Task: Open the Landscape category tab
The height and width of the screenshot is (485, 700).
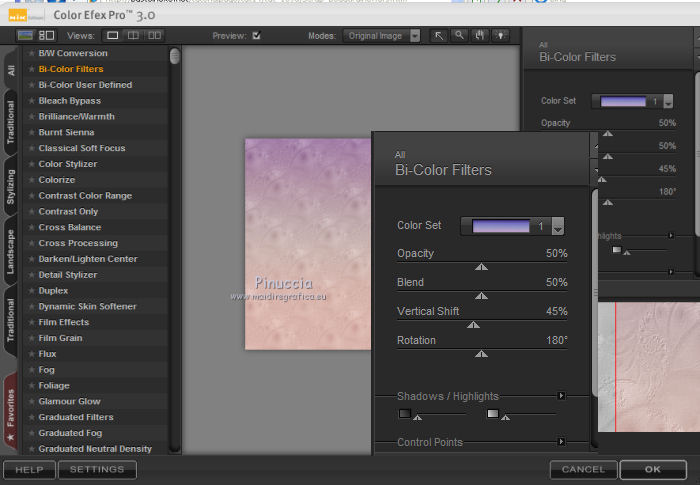Action: tap(11, 251)
